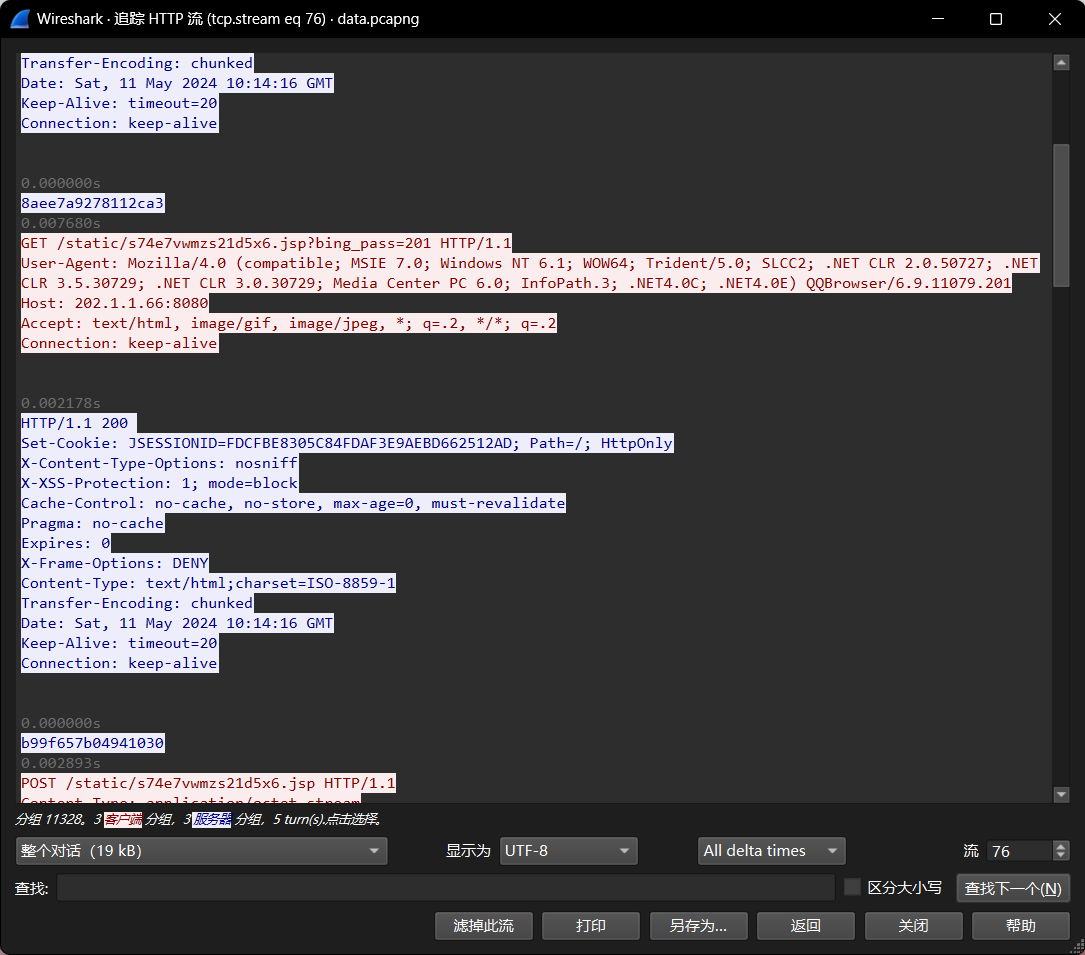Click the Wireshark shark fin title icon
Screen dimensions: 1085x955
coord(20,19)
